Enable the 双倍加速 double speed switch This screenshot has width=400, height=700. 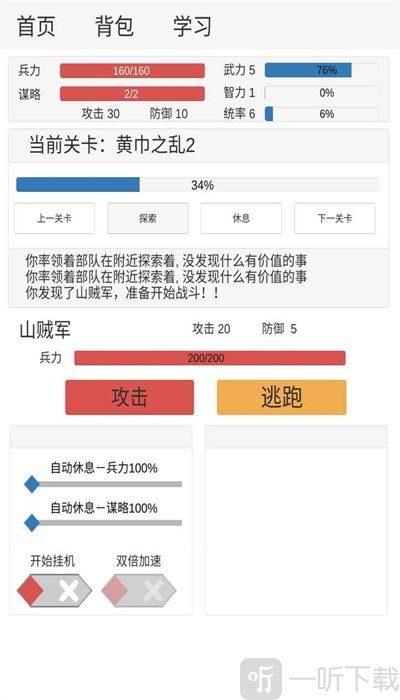[139, 590]
